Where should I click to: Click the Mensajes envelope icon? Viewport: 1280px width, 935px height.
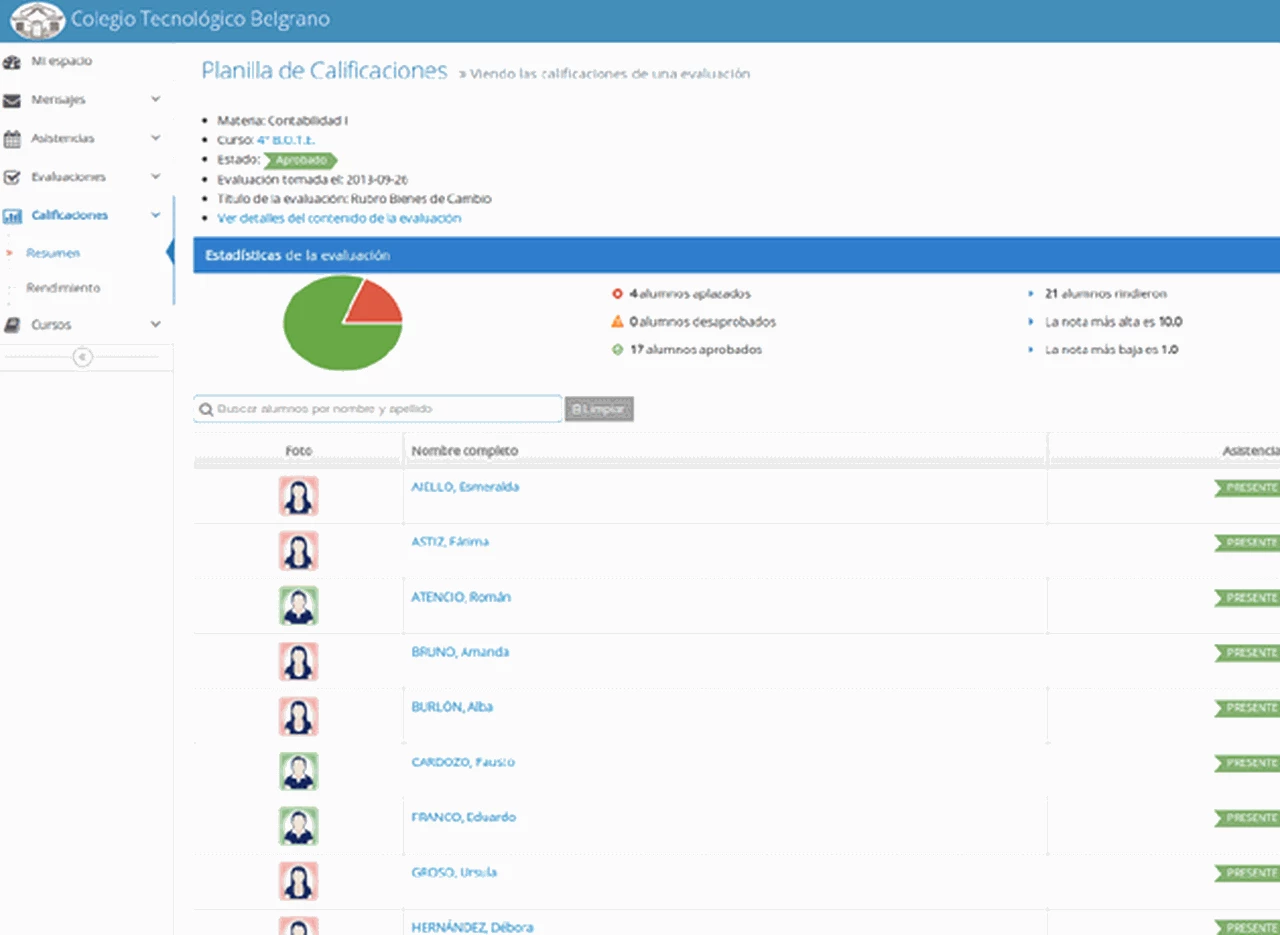12,100
